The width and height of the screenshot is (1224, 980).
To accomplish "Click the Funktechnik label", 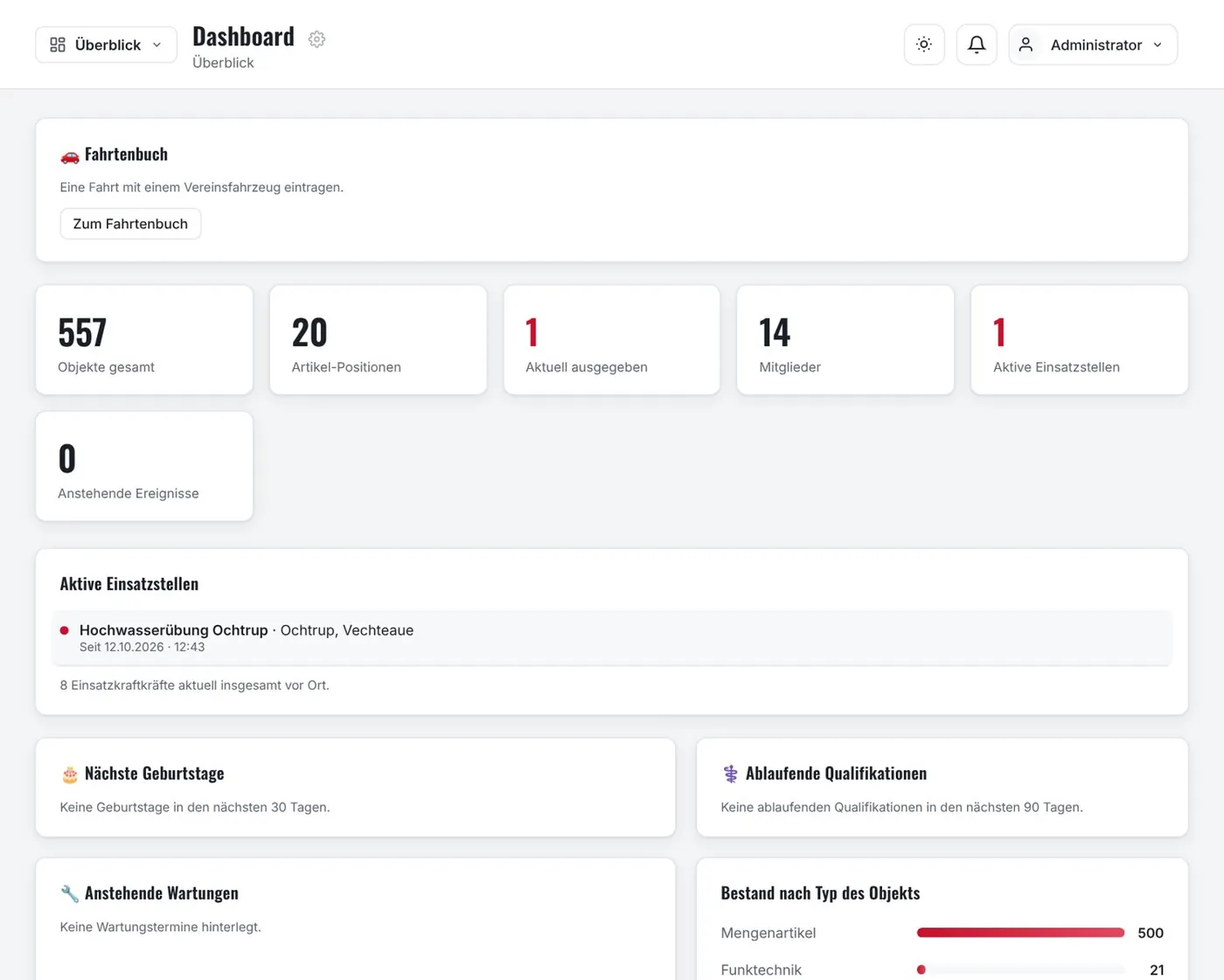I will [x=762, y=970].
